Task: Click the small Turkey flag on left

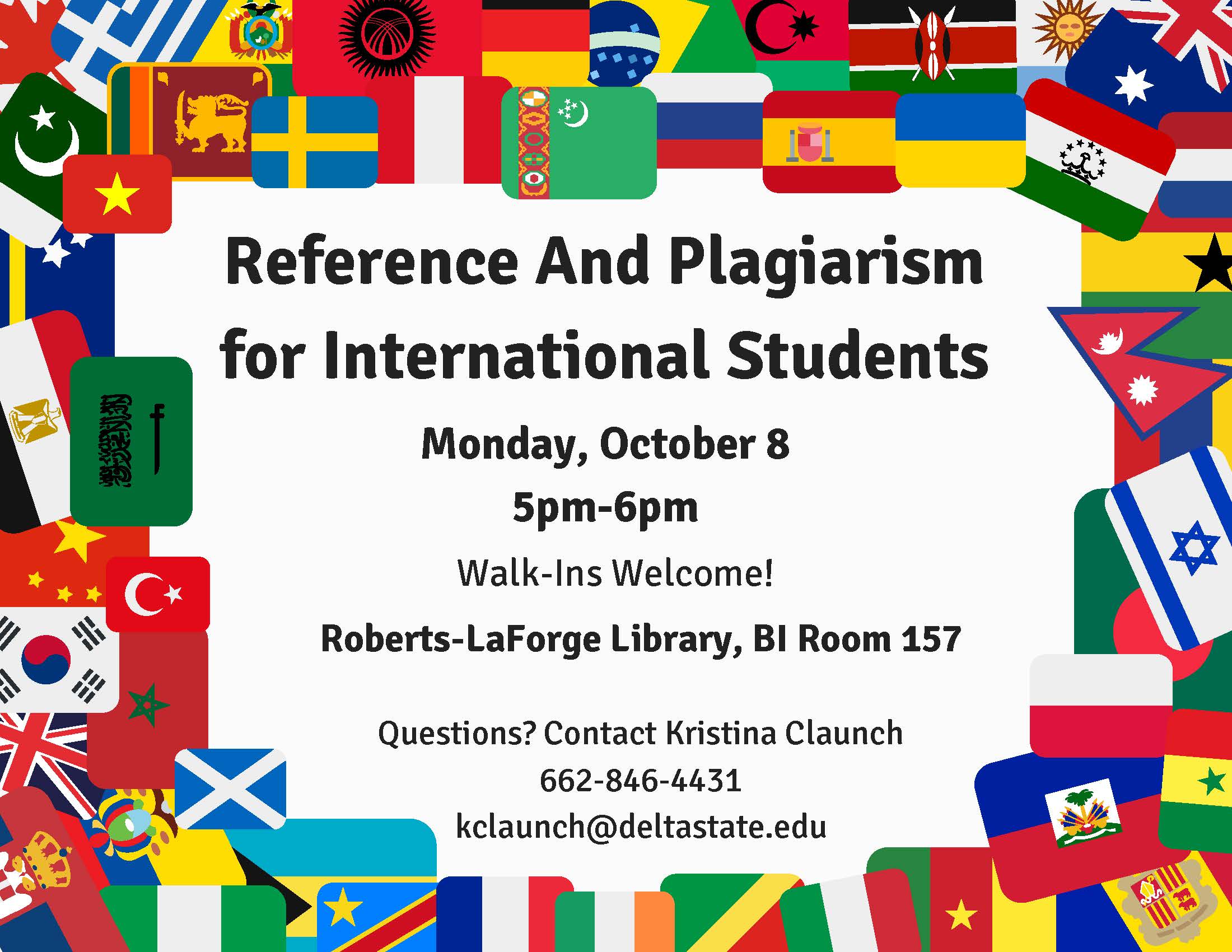Action: click(158, 594)
